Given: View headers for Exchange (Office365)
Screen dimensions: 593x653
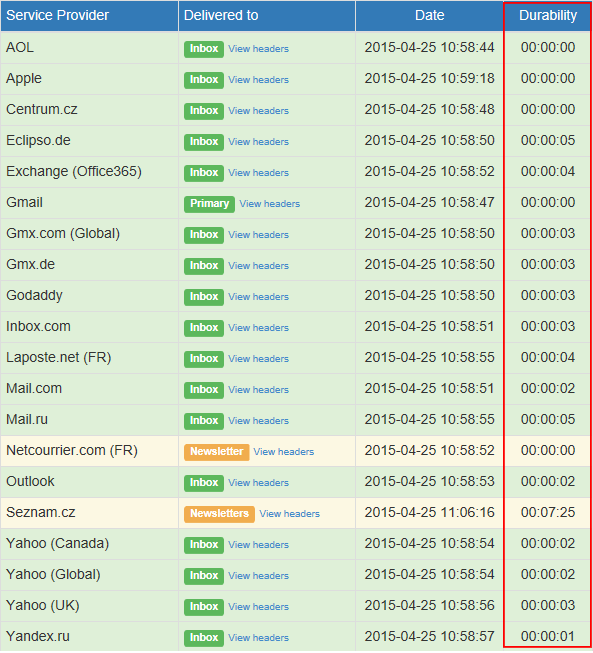Looking at the screenshot, I should click(258, 173).
